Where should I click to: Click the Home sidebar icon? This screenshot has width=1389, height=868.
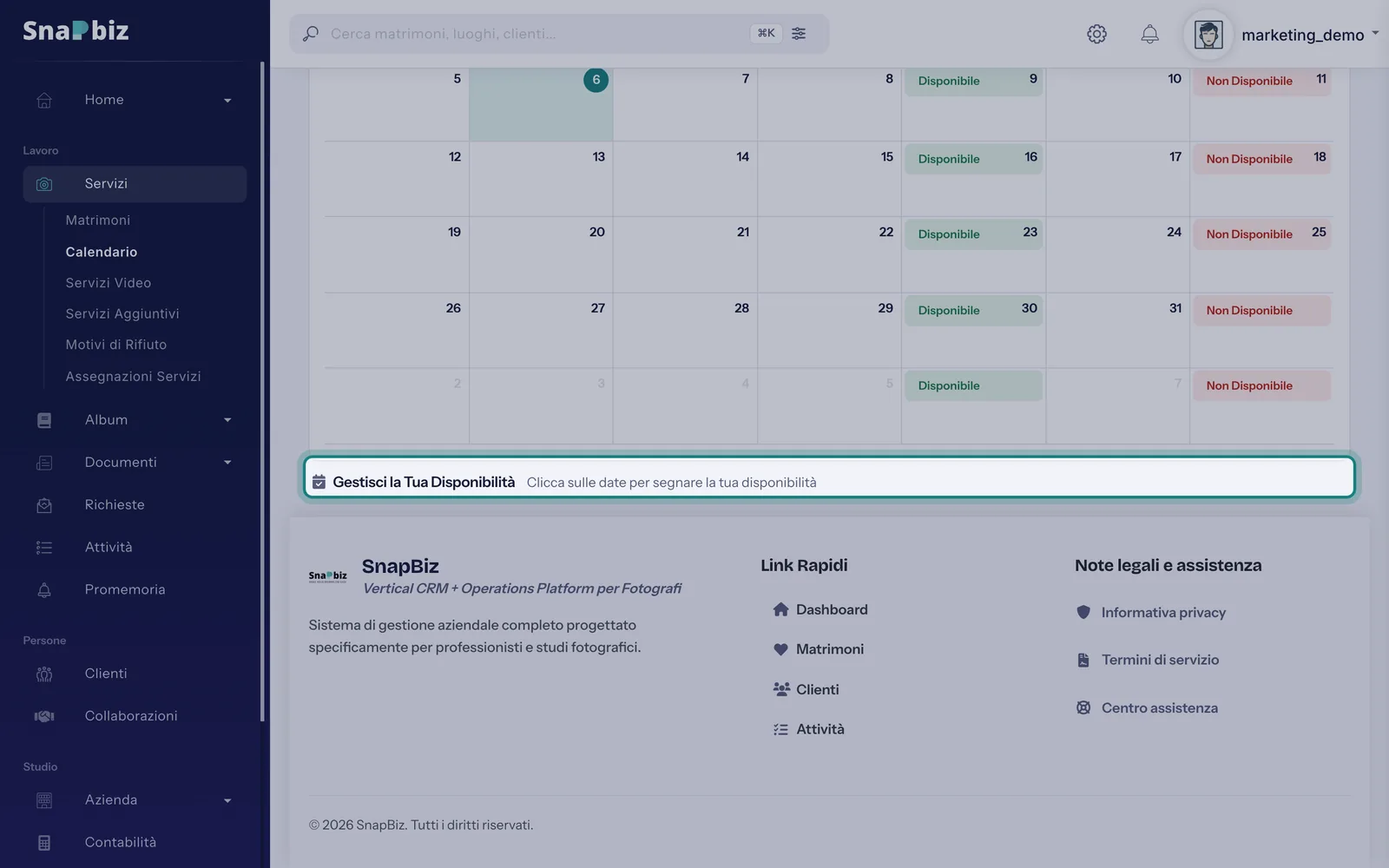44,100
